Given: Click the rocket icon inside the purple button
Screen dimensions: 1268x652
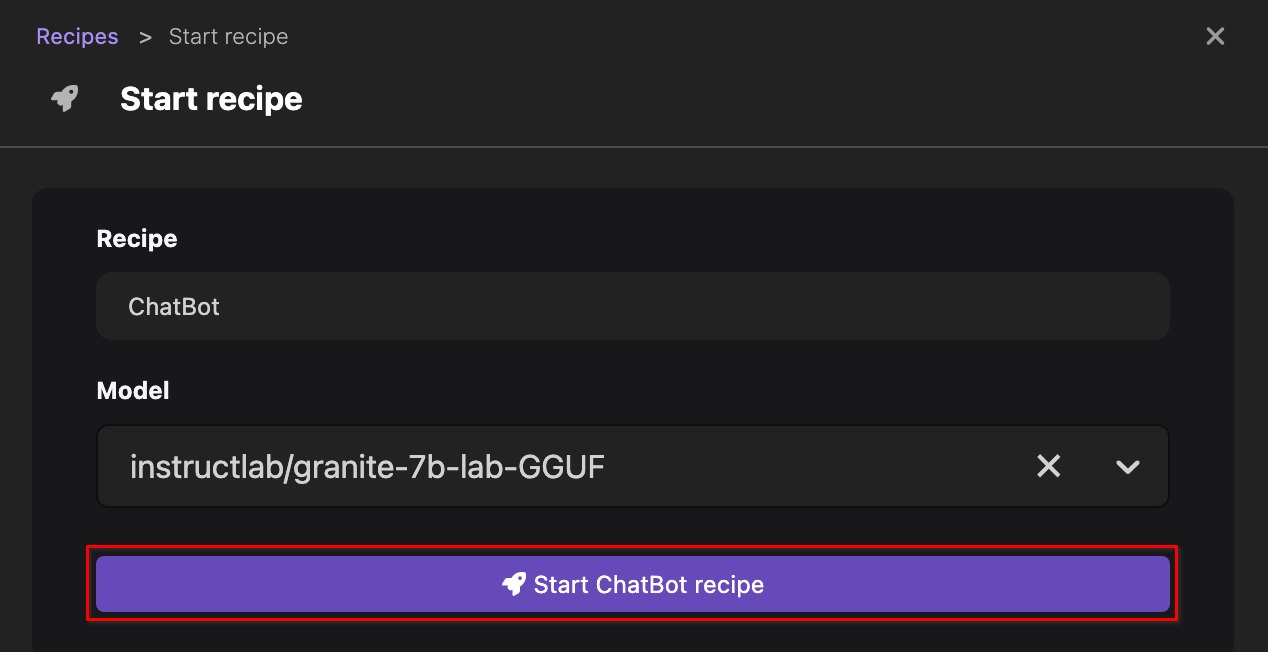Looking at the screenshot, I should (515, 584).
